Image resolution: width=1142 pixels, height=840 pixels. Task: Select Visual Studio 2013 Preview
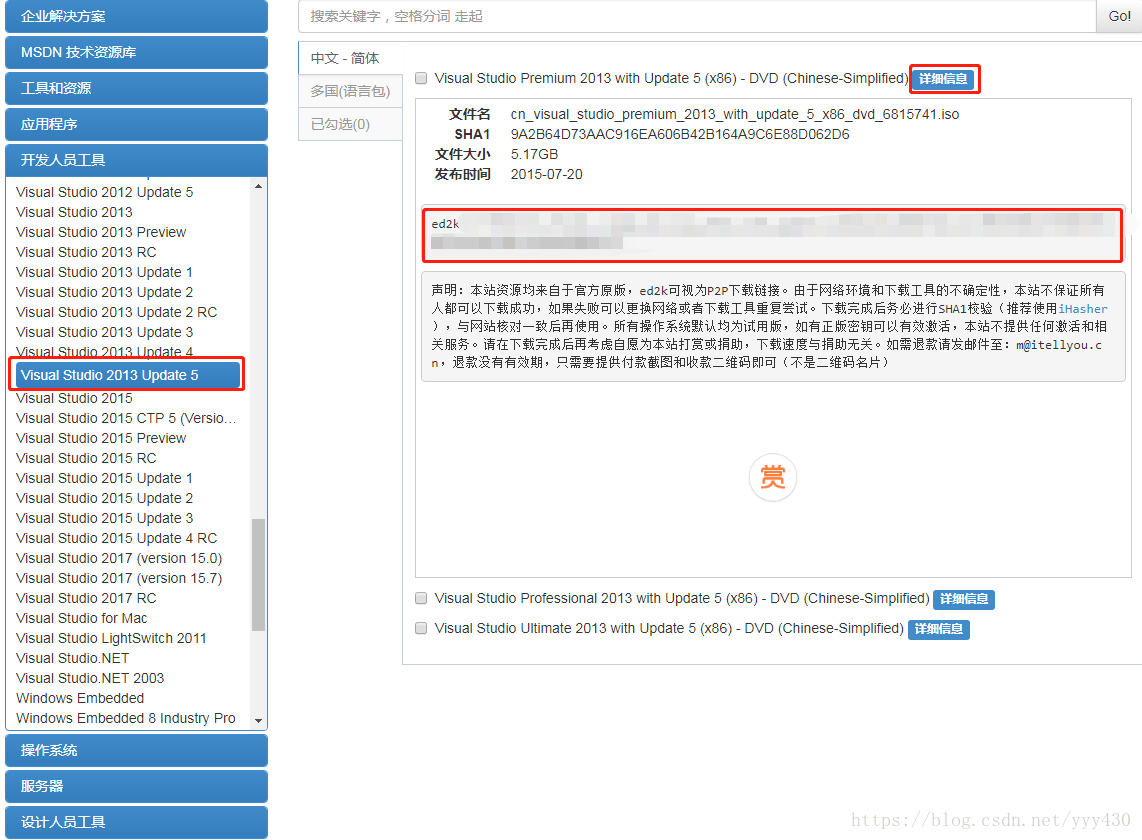click(x=101, y=232)
